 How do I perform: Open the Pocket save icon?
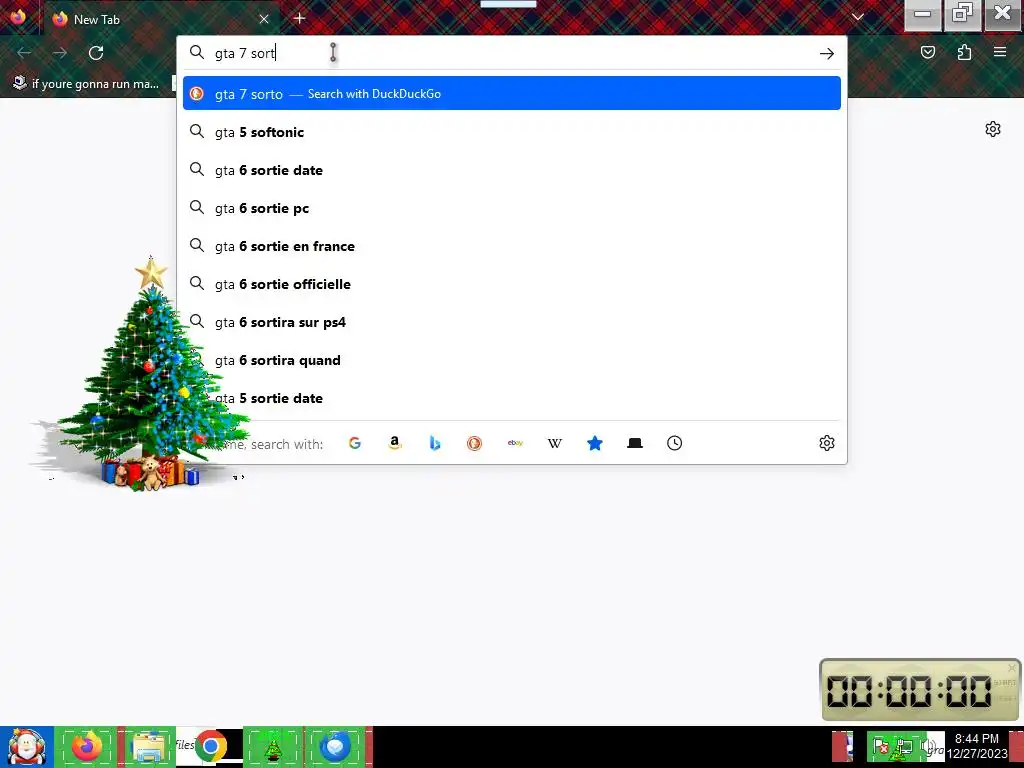coord(928,52)
